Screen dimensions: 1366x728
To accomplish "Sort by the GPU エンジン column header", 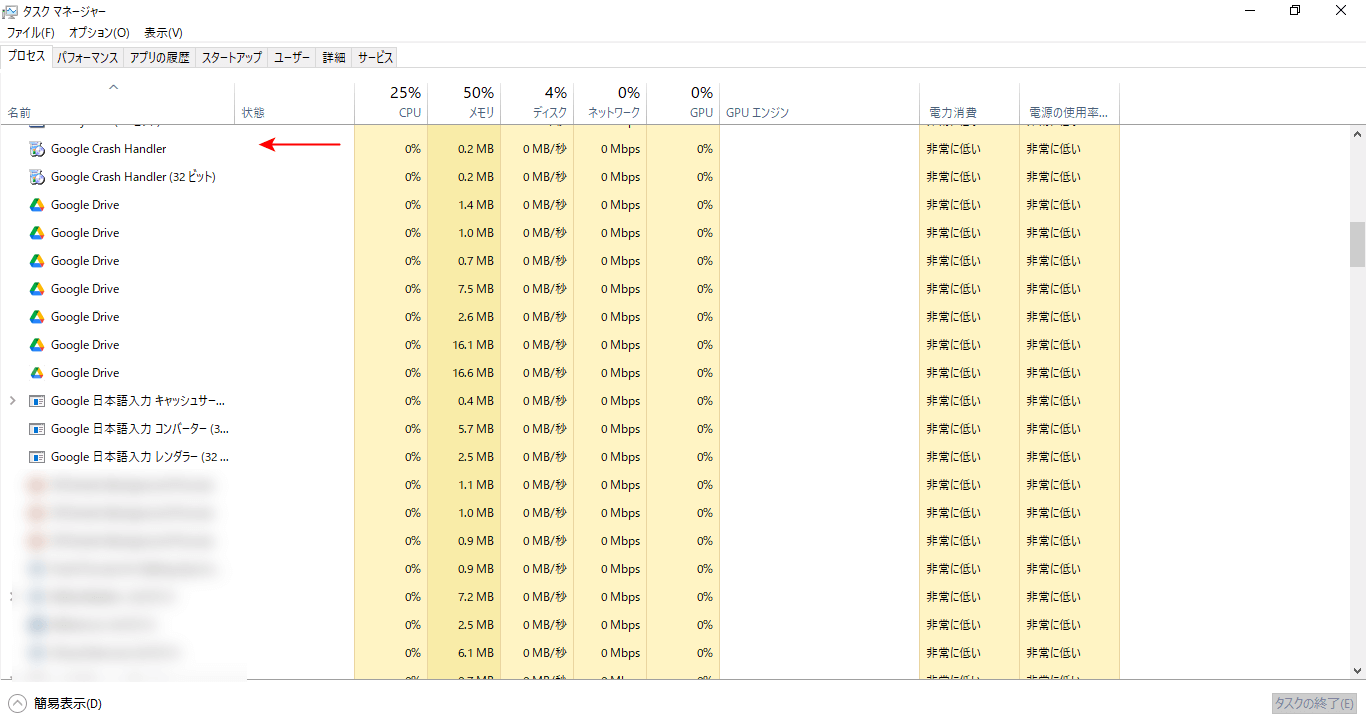I will (x=819, y=102).
